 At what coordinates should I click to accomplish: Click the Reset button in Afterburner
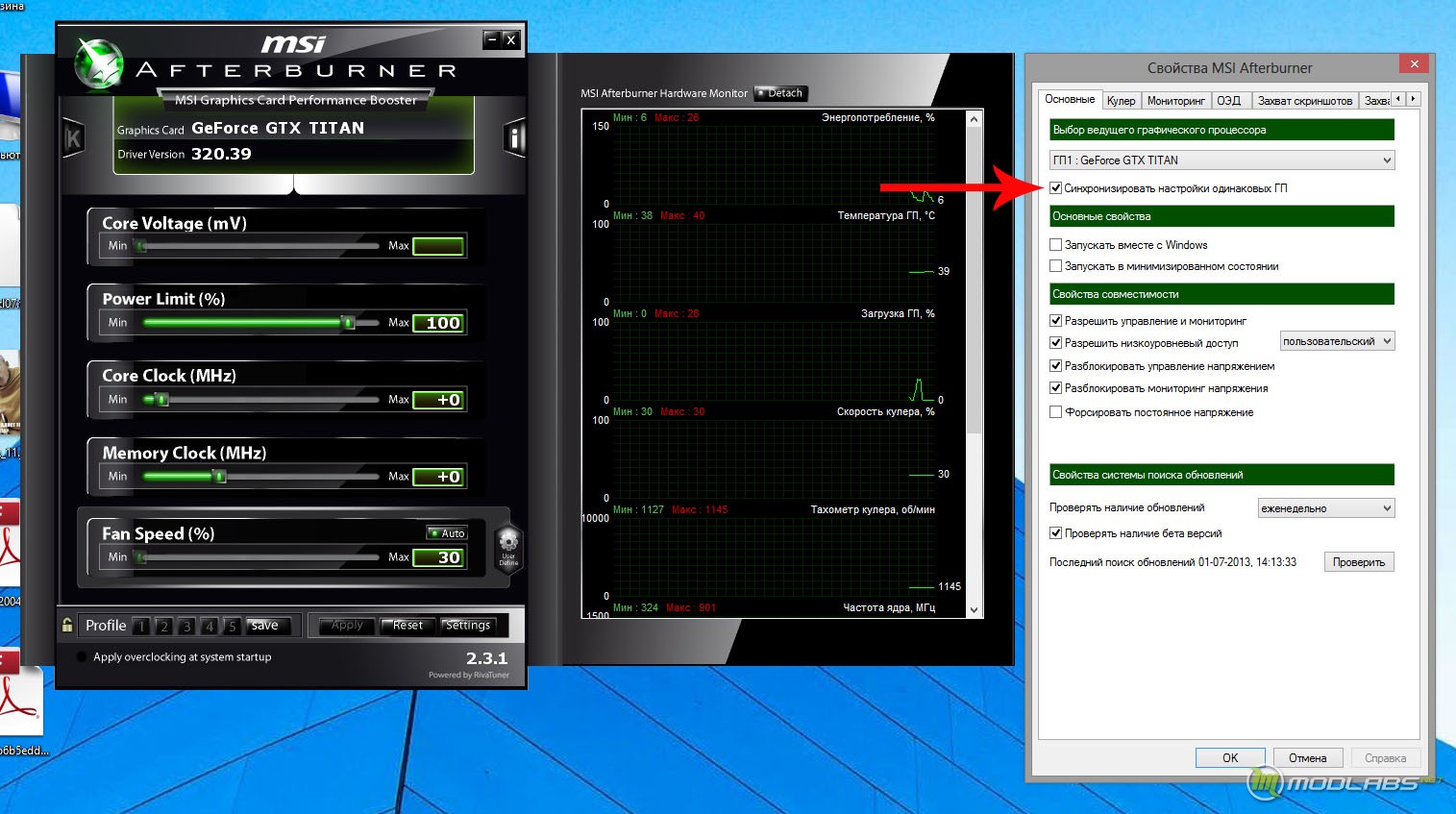pos(407,626)
